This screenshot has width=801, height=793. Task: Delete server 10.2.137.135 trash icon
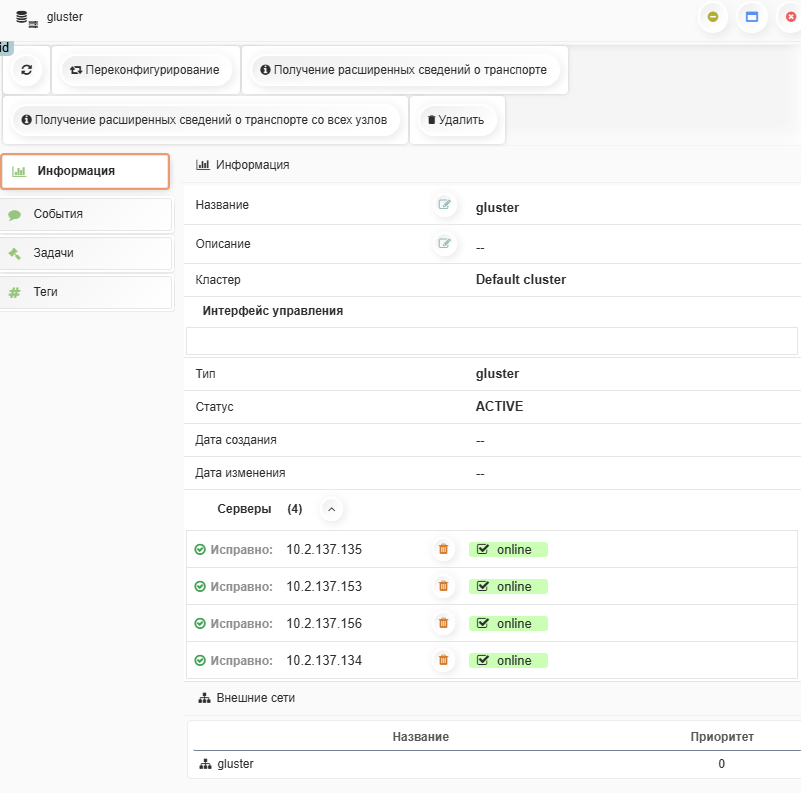point(443,549)
